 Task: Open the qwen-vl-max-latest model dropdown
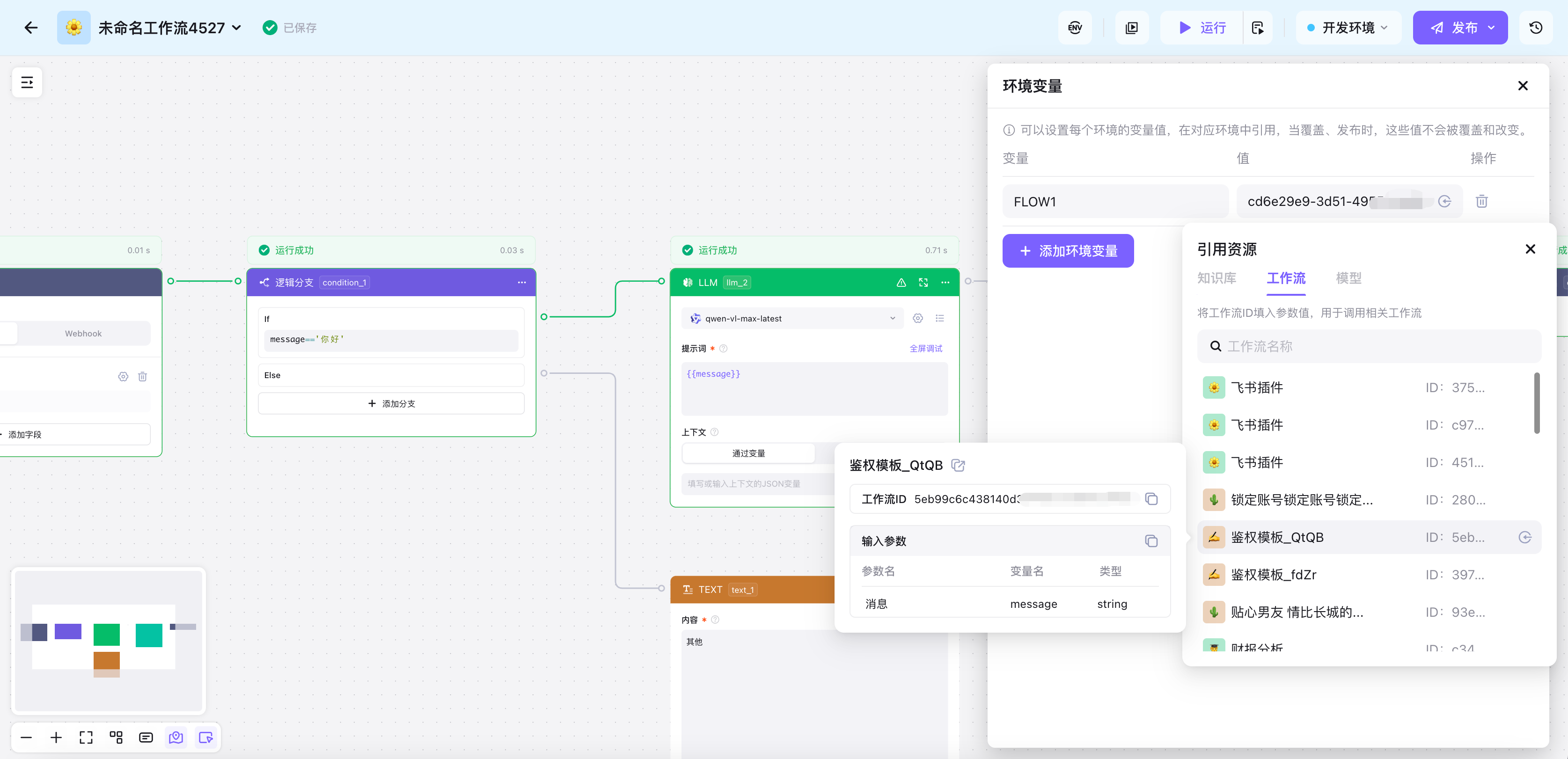(x=792, y=318)
